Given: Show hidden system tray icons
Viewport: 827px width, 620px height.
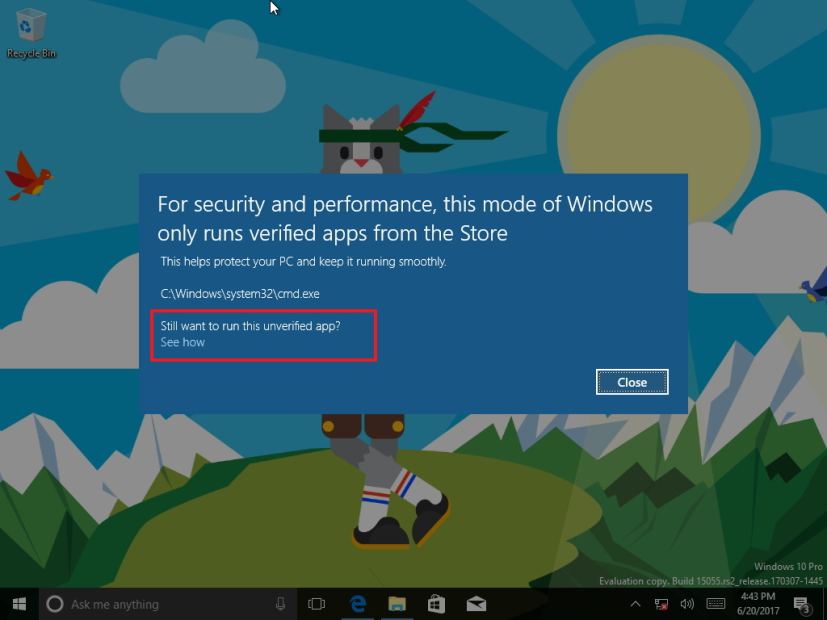Looking at the screenshot, I should pyautogui.click(x=636, y=604).
